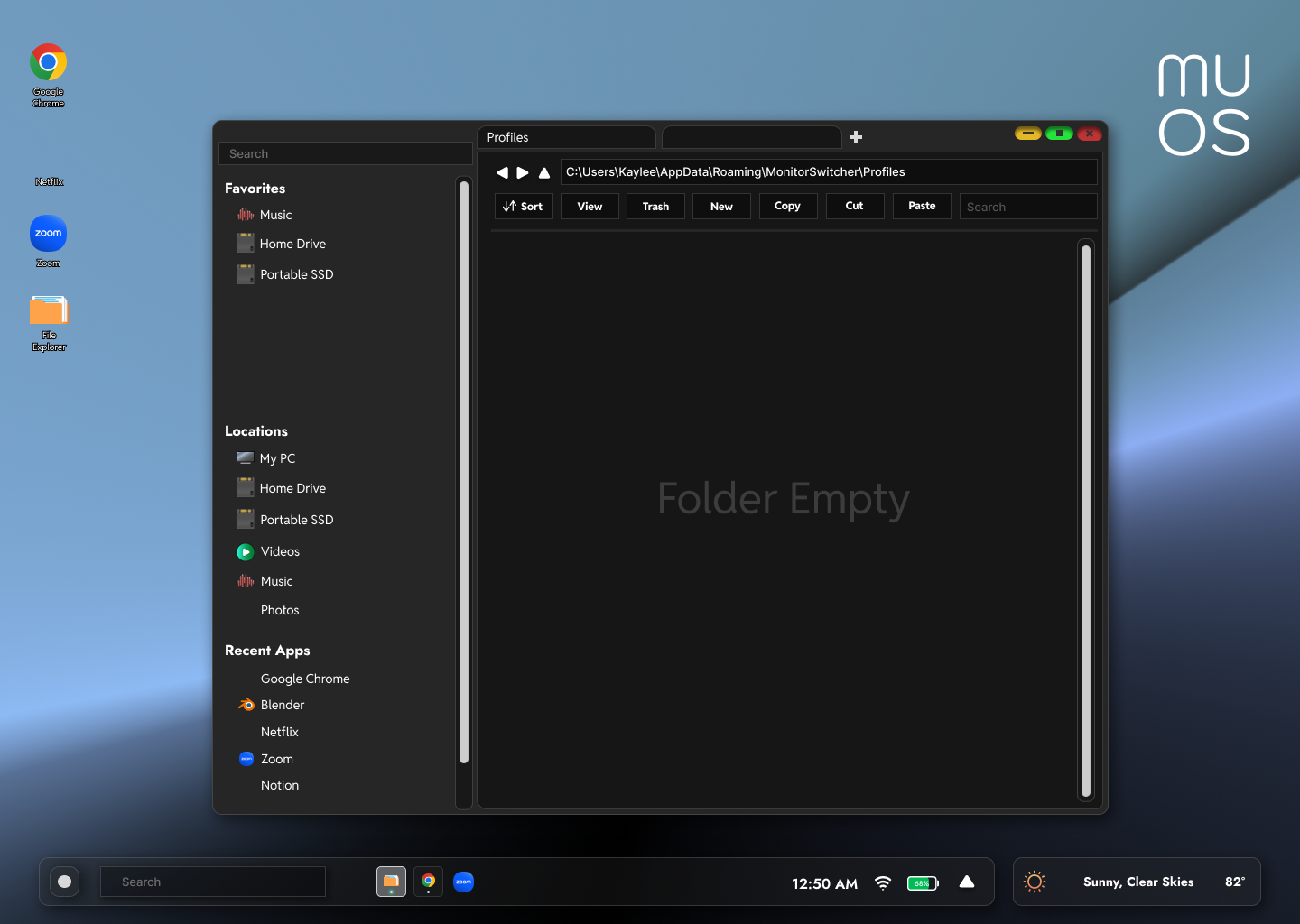The height and width of the screenshot is (924, 1300).
Task: Open Netflix from Recent Apps
Action: [x=279, y=732]
